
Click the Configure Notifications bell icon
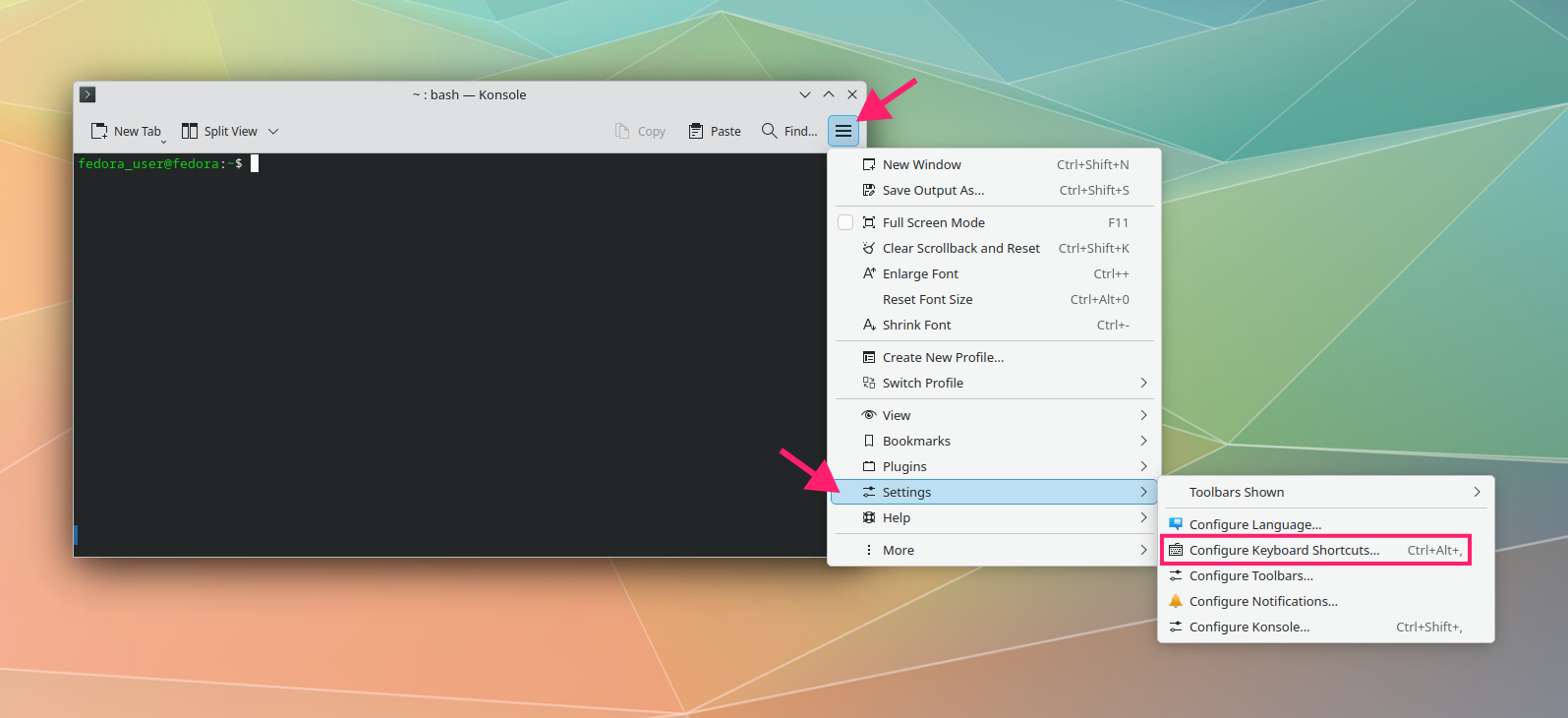[x=1176, y=601]
